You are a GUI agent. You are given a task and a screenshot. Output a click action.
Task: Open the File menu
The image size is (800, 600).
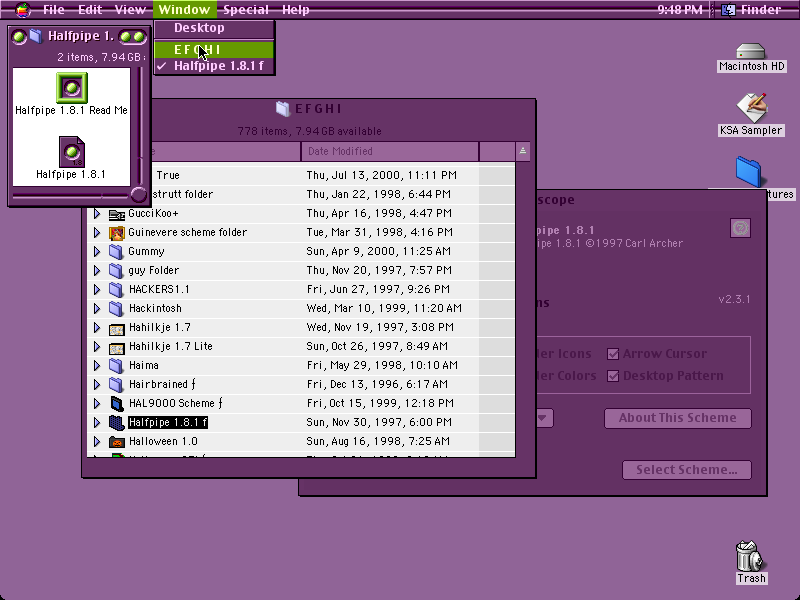(x=54, y=10)
